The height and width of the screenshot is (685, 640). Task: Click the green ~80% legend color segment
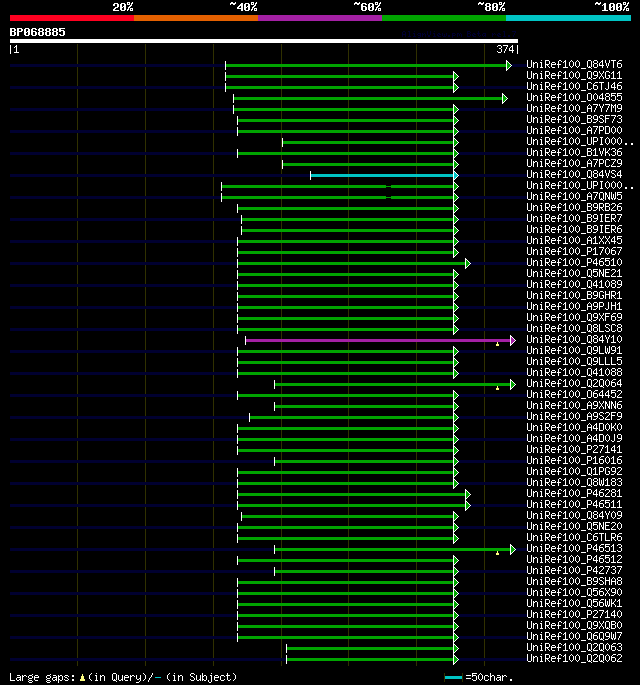pos(444,18)
